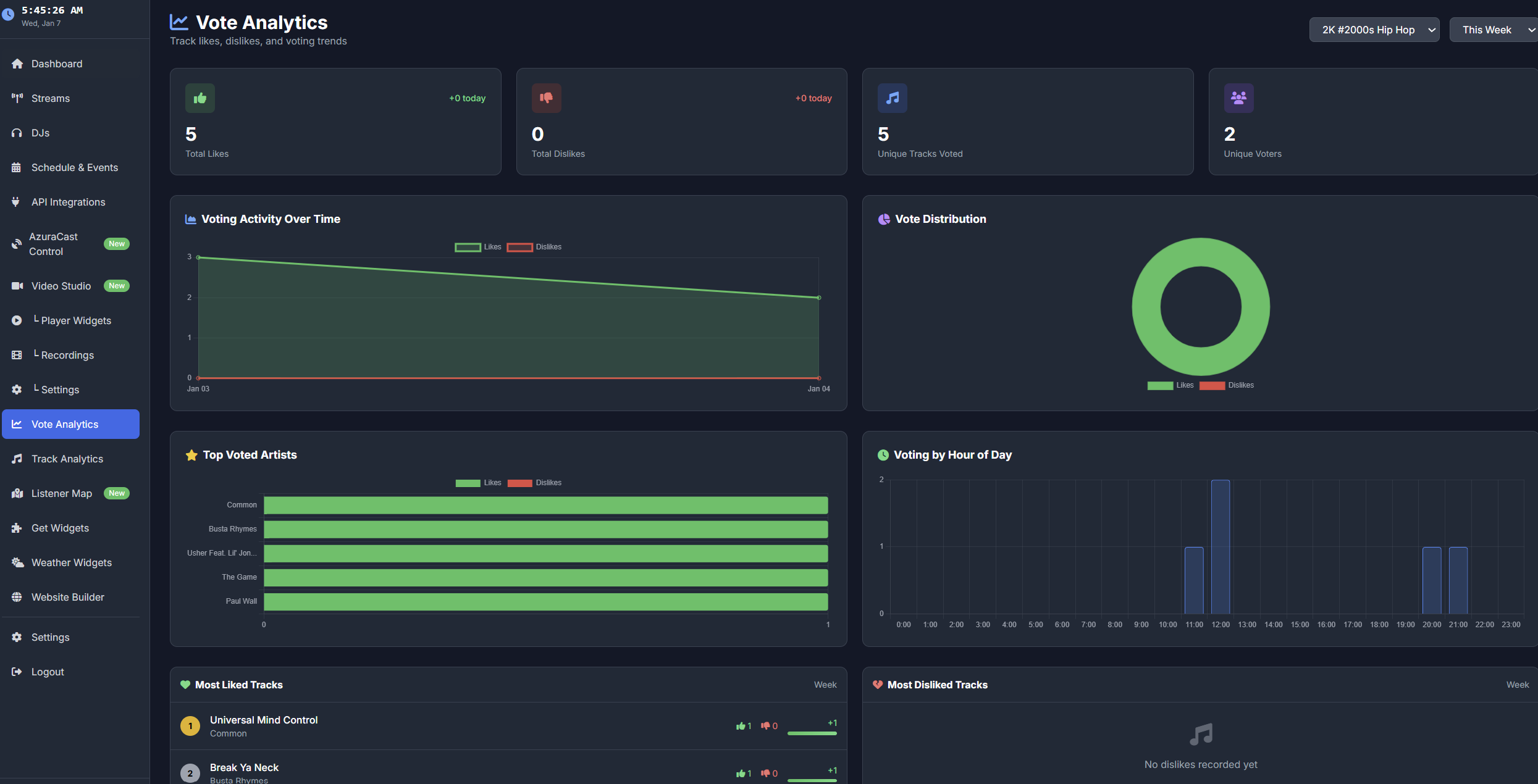Click the Dashboard home icon

17,64
